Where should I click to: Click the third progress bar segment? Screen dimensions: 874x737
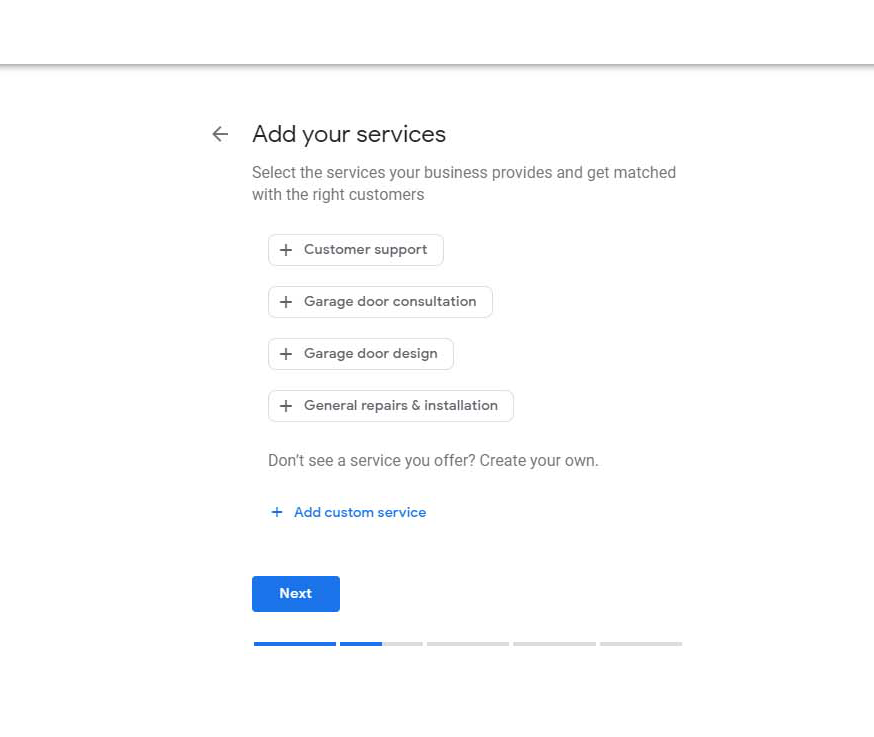tap(467, 644)
